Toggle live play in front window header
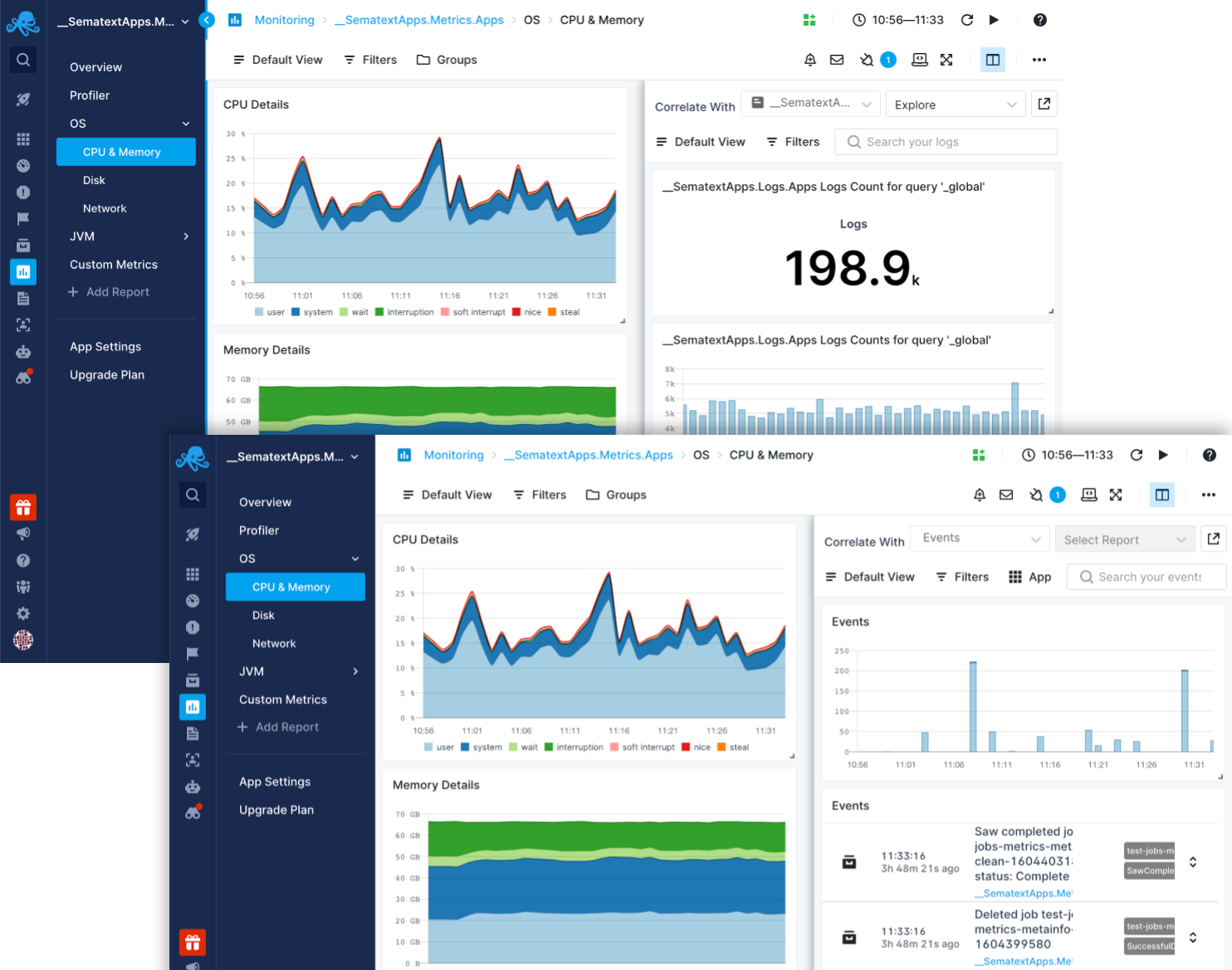The image size is (1232, 970). [x=1163, y=455]
